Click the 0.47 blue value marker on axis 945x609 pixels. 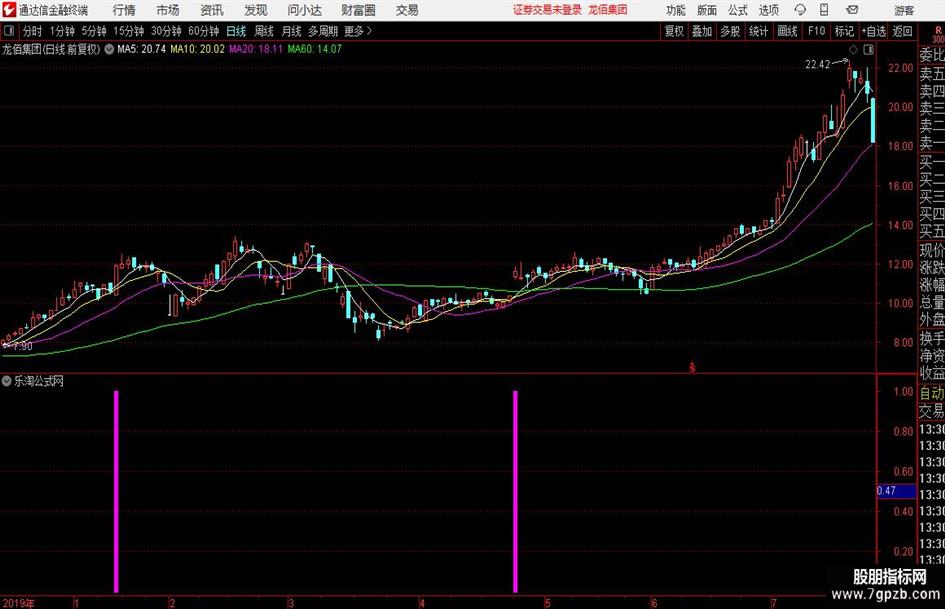coord(896,491)
